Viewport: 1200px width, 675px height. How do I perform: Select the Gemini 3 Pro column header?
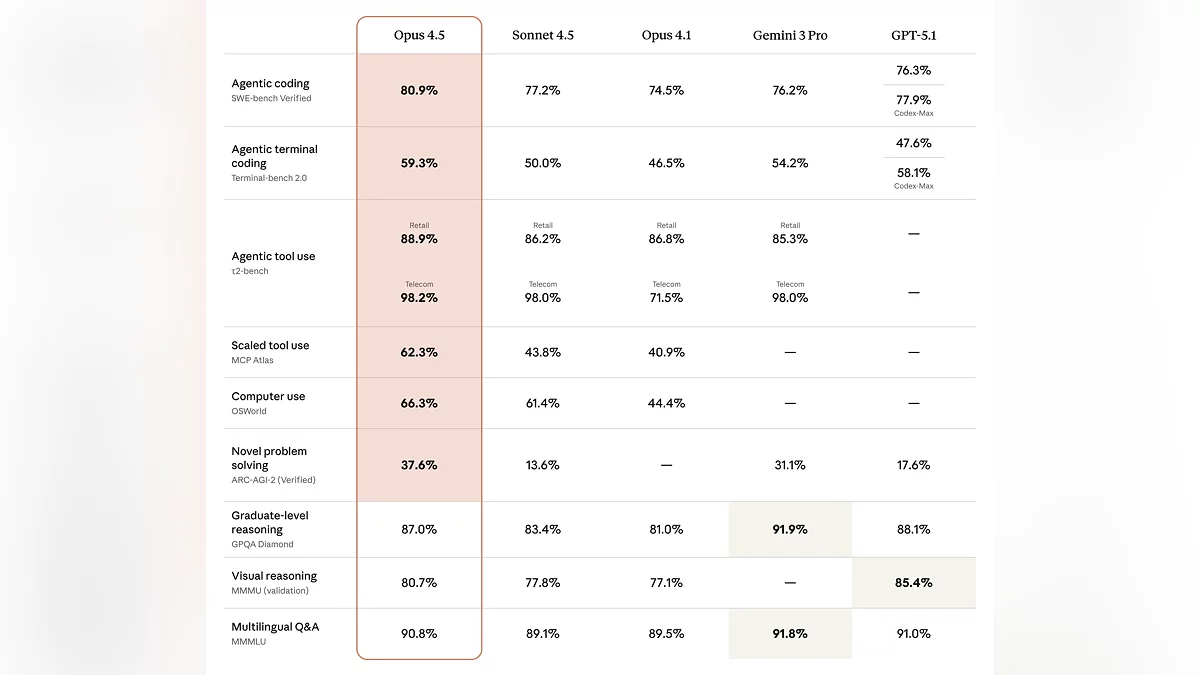tap(790, 35)
